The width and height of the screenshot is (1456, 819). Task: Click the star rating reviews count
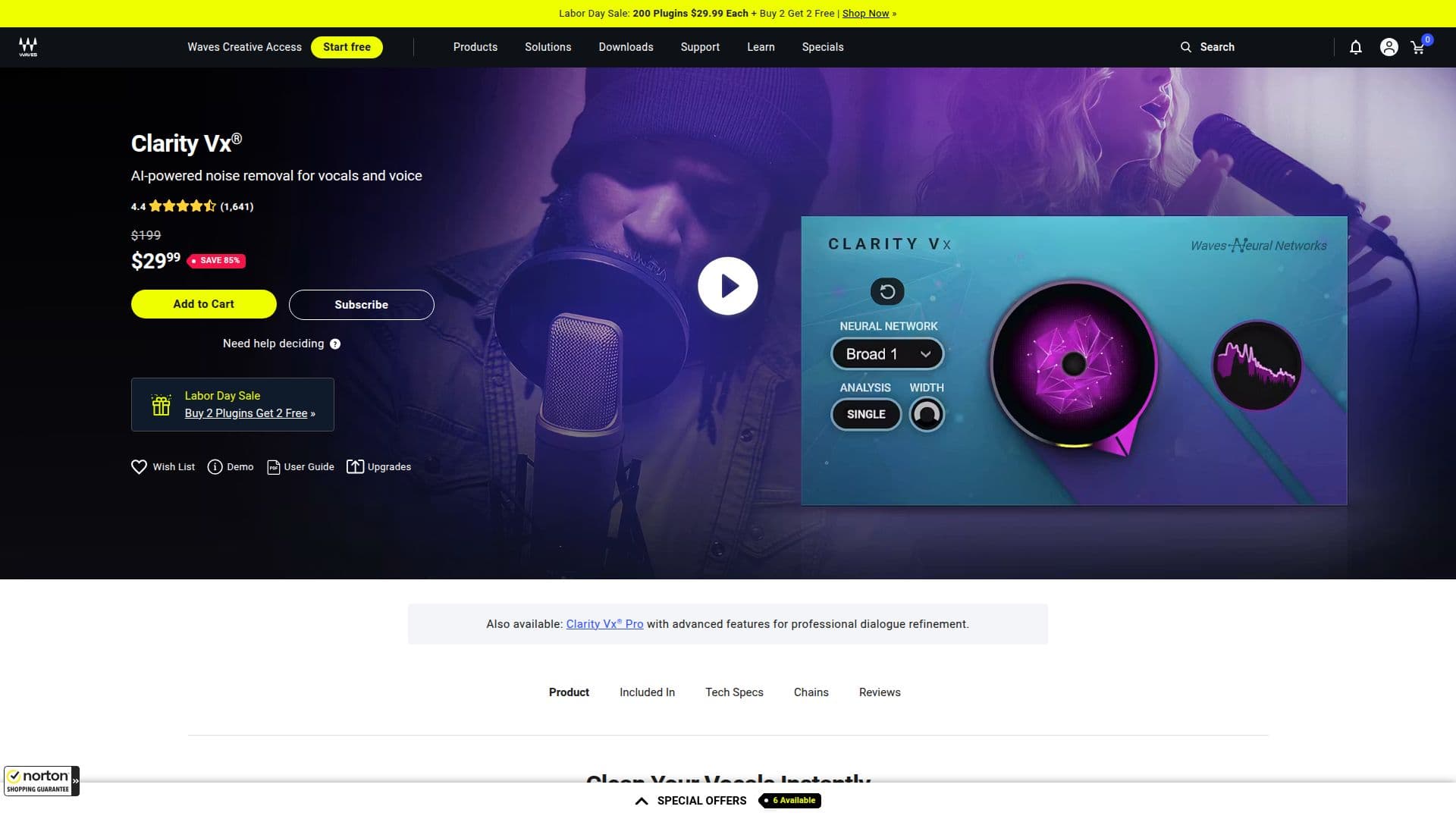click(x=237, y=206)
